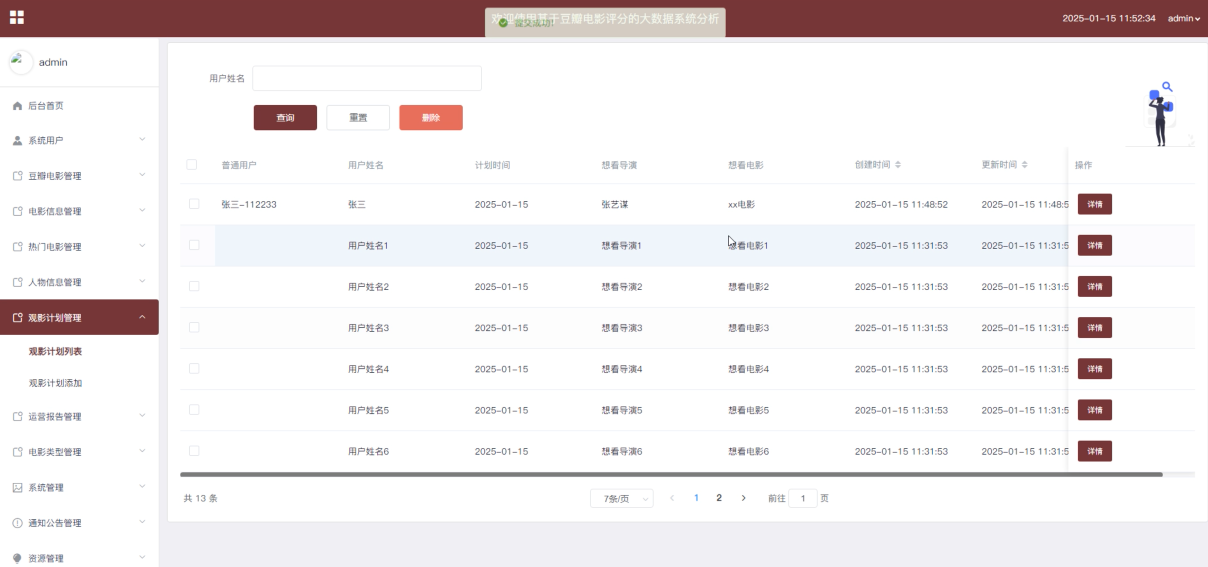Click the search illustration at top right
This screenshot has height=567, width=1208.
coord(1160,114)
